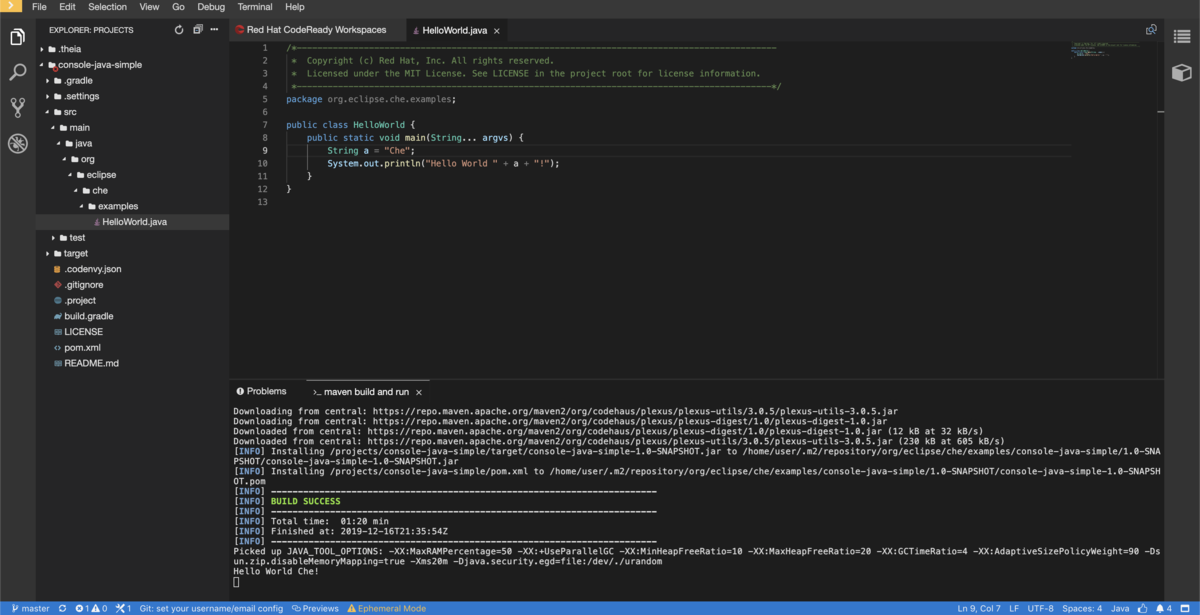
Task: Switch to the Problems tab
Action: pyautogui.click(x=260, y=391)
